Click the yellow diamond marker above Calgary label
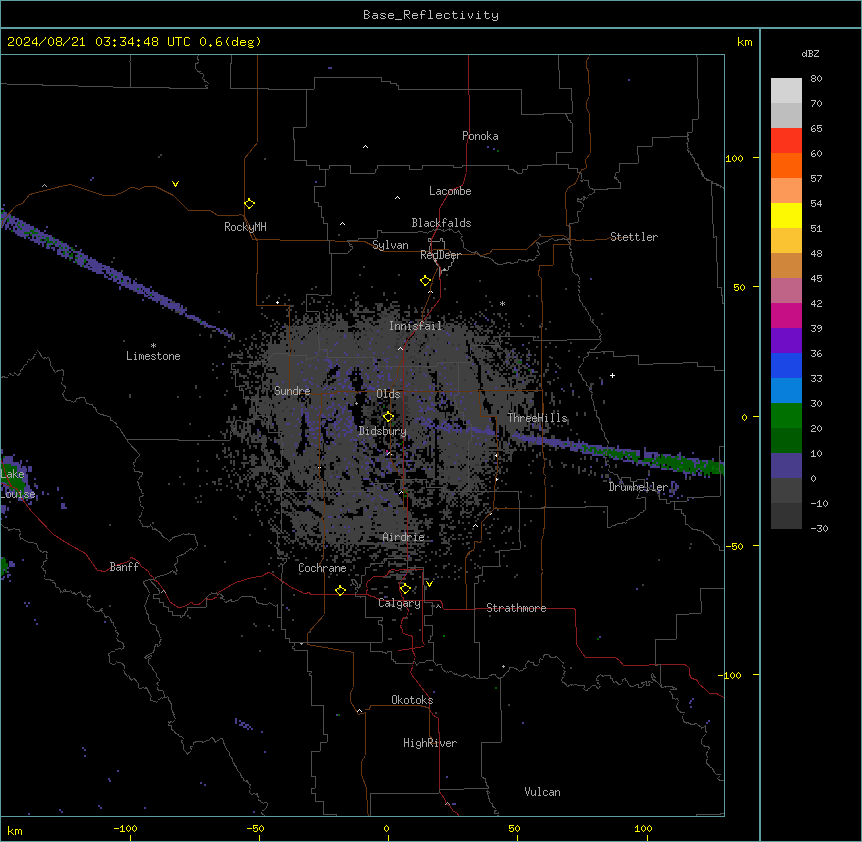 (405, 589)
